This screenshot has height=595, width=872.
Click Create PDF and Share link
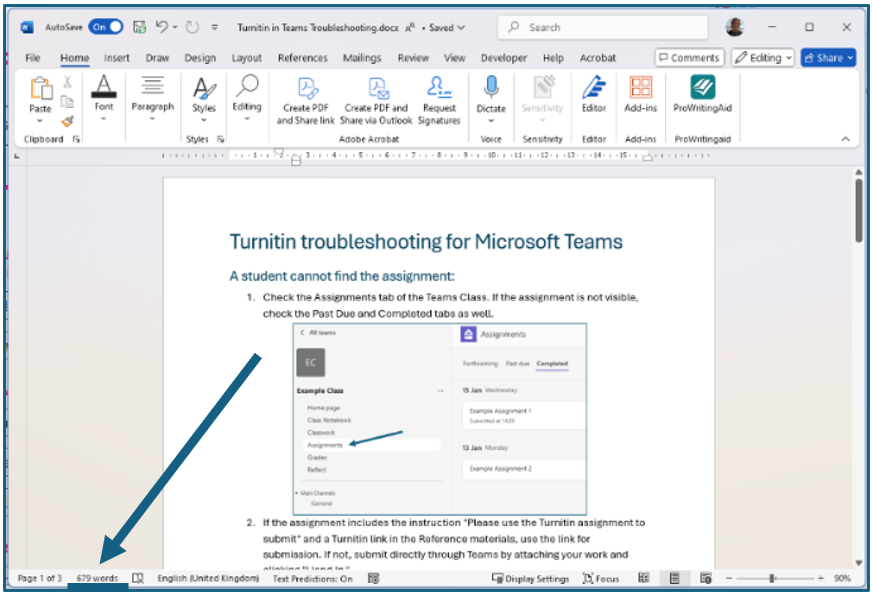(x=306, y=101)
